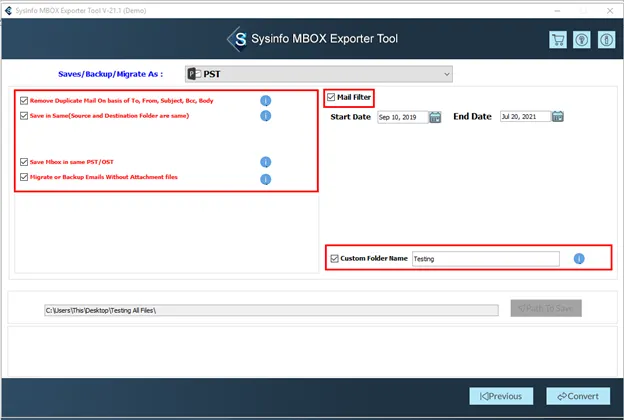Toggle the Custom Folder Name checkbox
The image size is (624, 420).
coord(335,259)
